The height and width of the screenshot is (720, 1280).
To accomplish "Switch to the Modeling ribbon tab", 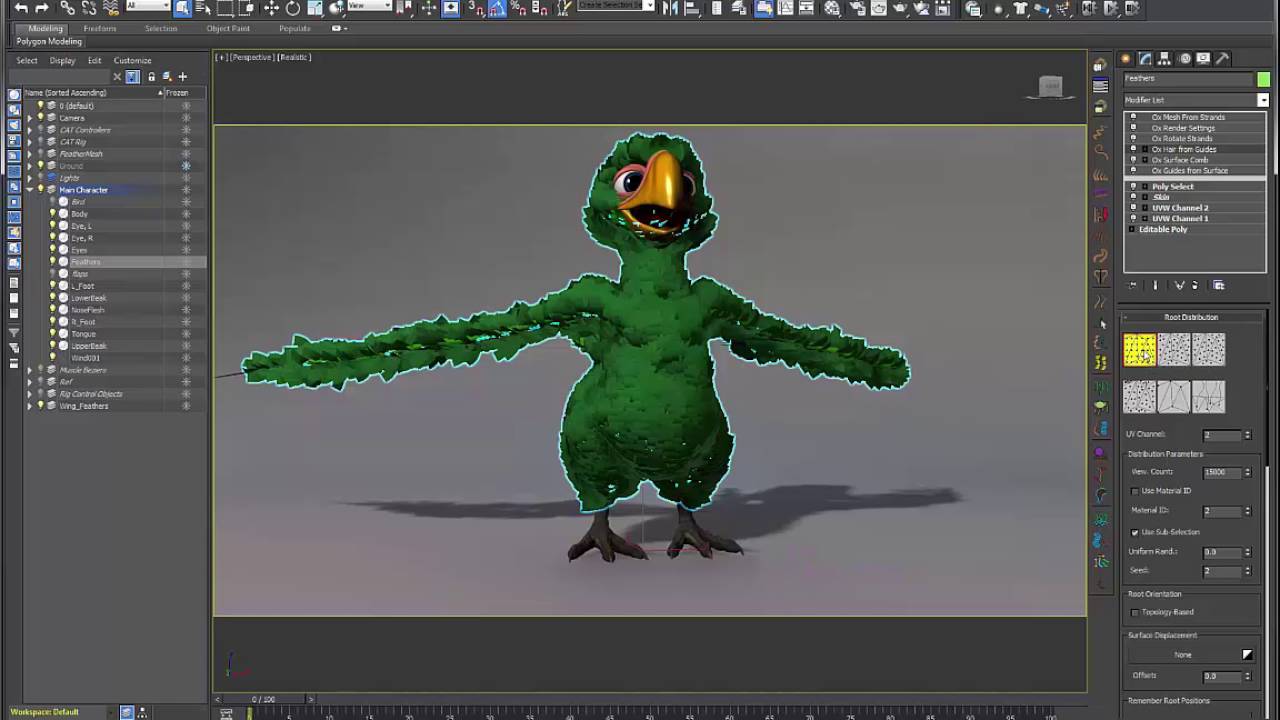I will (45, 28).
